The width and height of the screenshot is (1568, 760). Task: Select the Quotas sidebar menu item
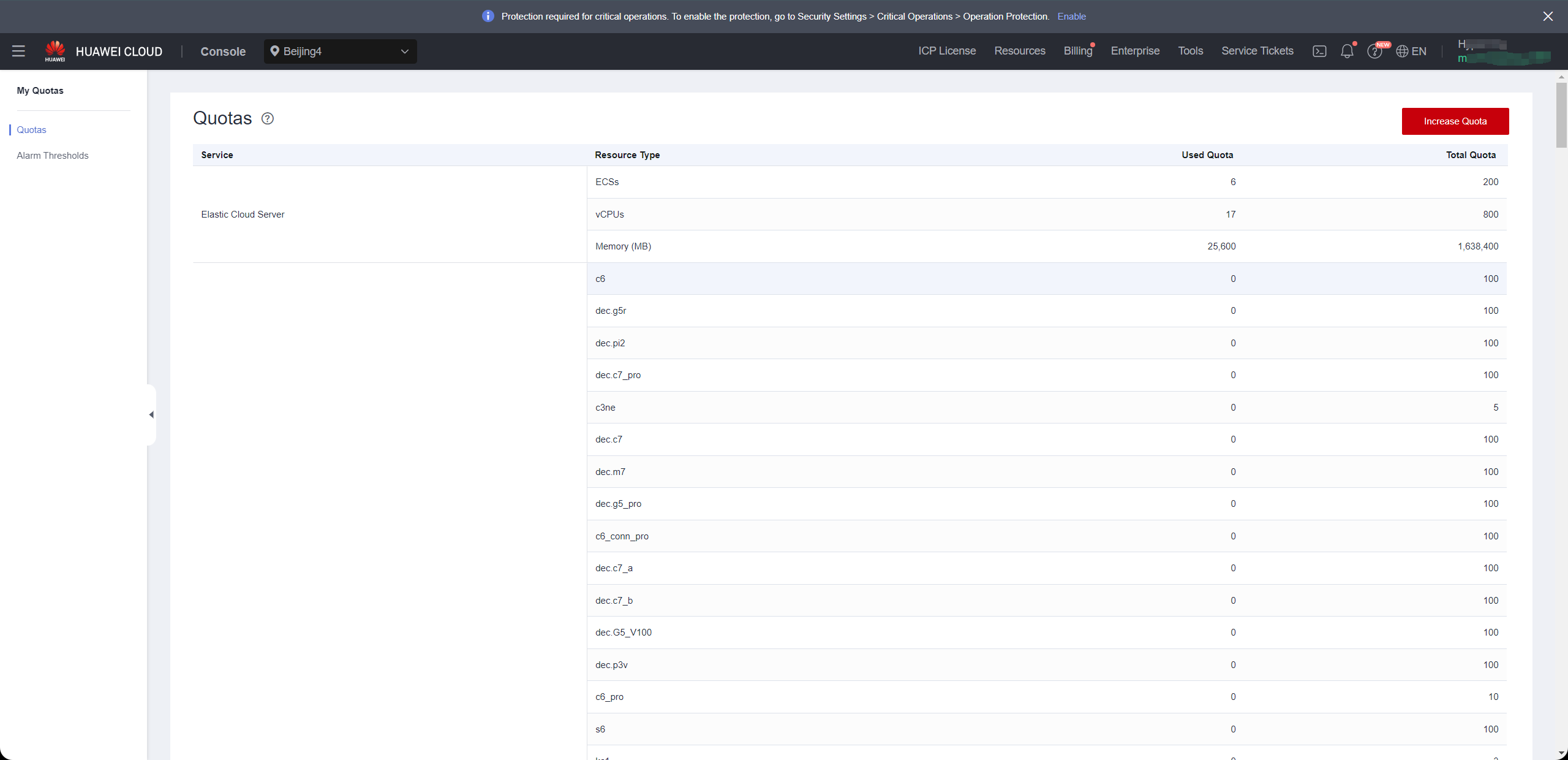point(32,129)
